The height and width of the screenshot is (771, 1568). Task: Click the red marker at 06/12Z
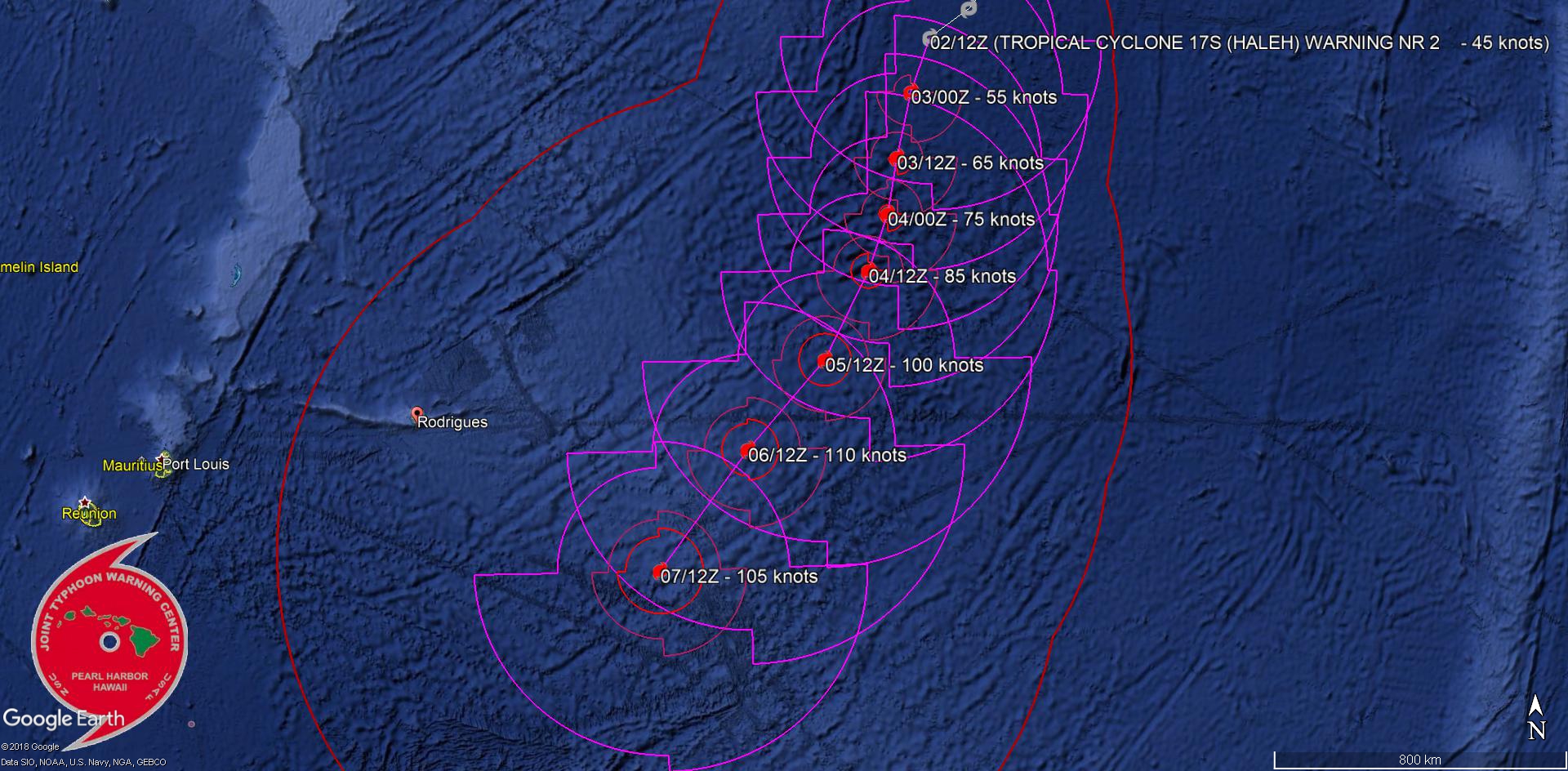click(747, 449)
